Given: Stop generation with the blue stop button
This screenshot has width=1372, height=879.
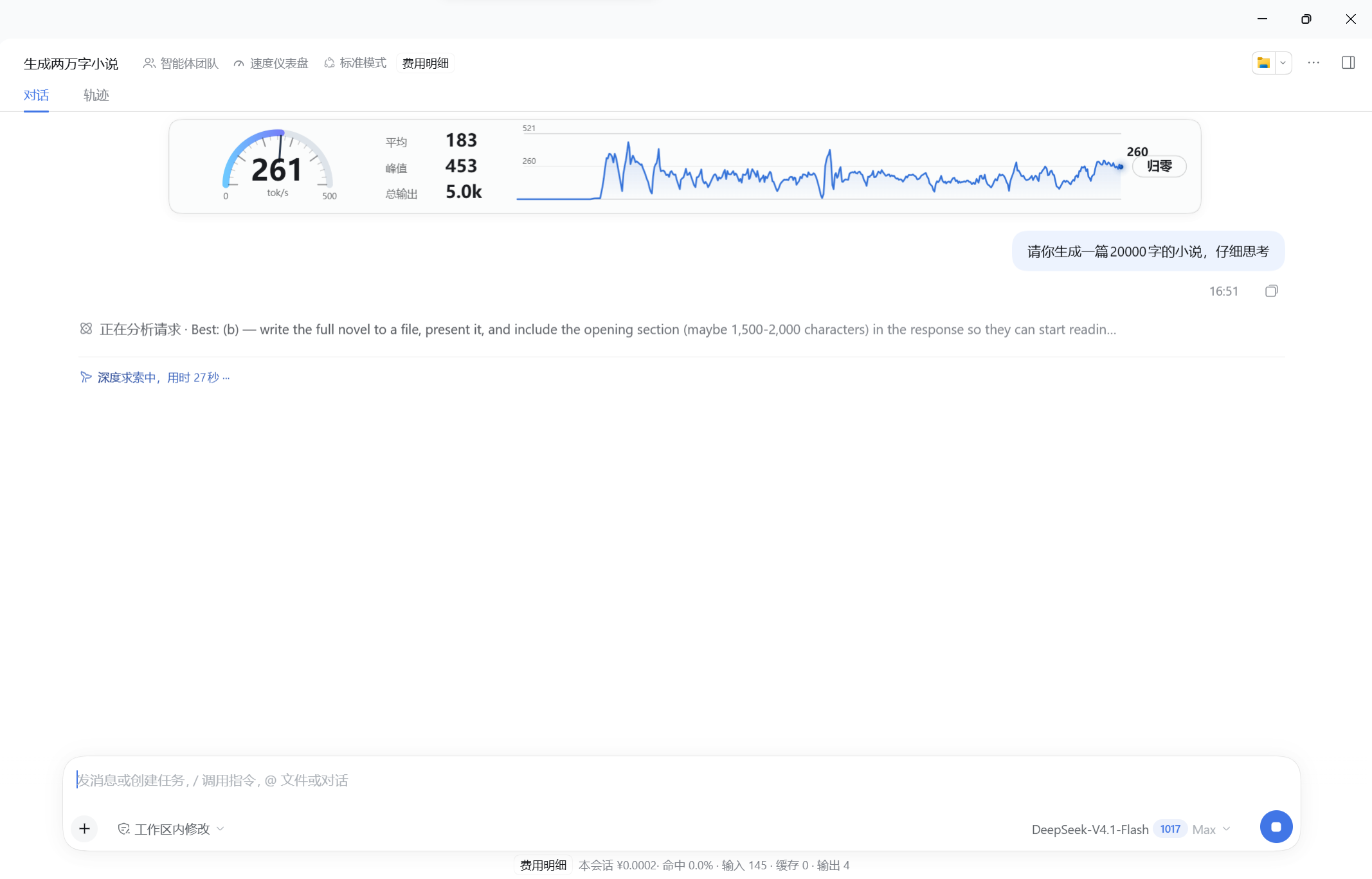Looking at the screenshot, I should point(1276,827).
